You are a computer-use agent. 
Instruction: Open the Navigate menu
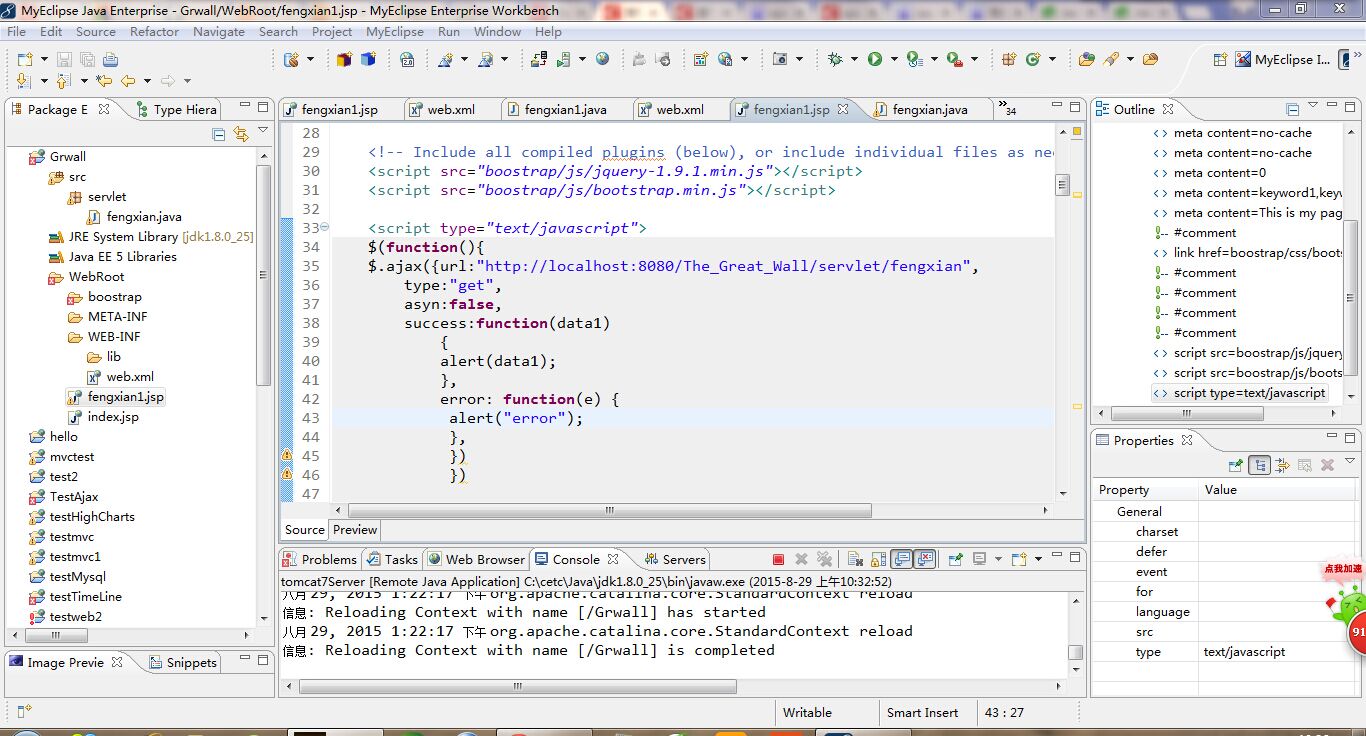pyautogui.click(x=219, y=31)
